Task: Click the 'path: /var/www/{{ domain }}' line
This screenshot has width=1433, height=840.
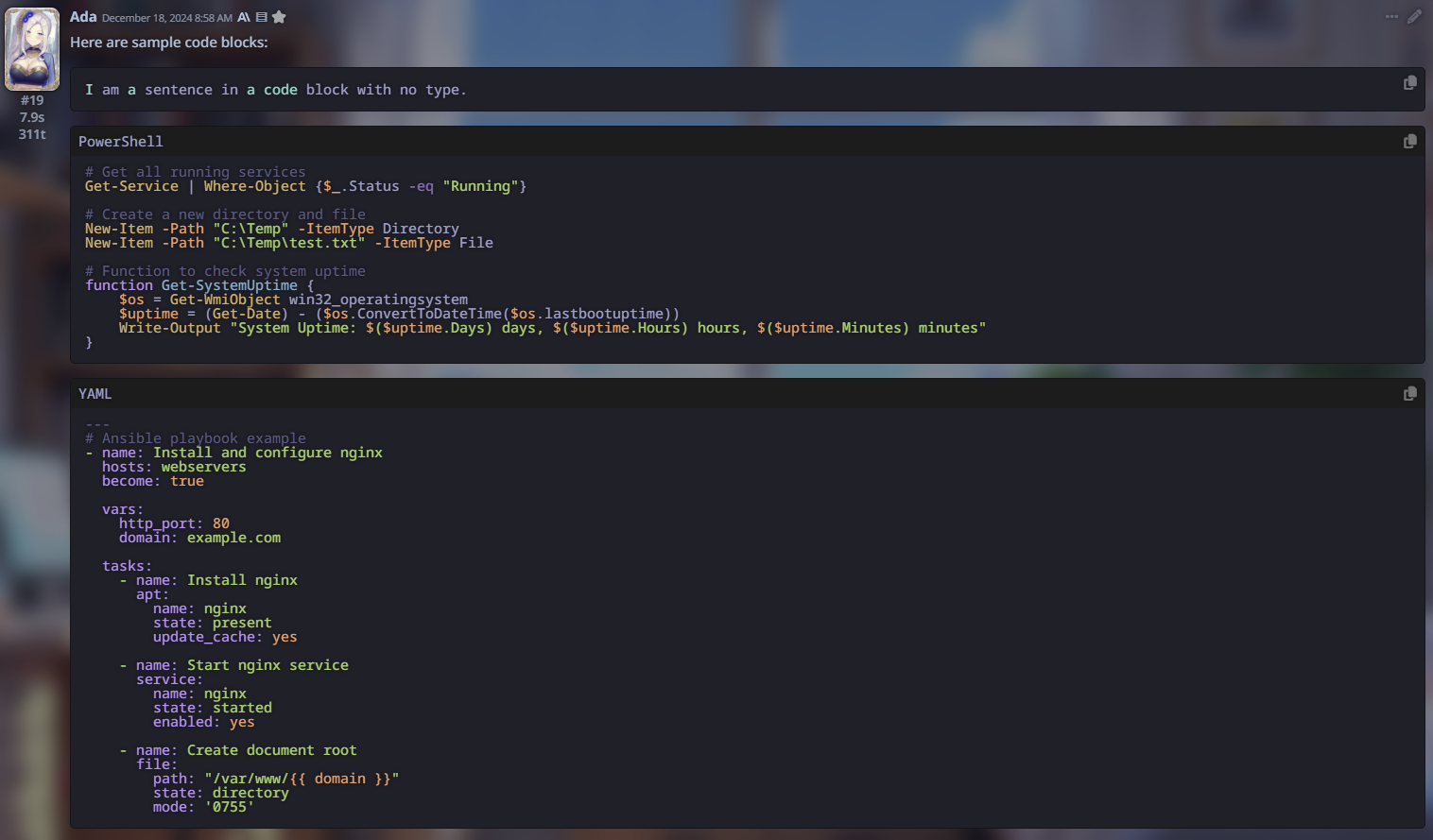Action: (276, 779)
